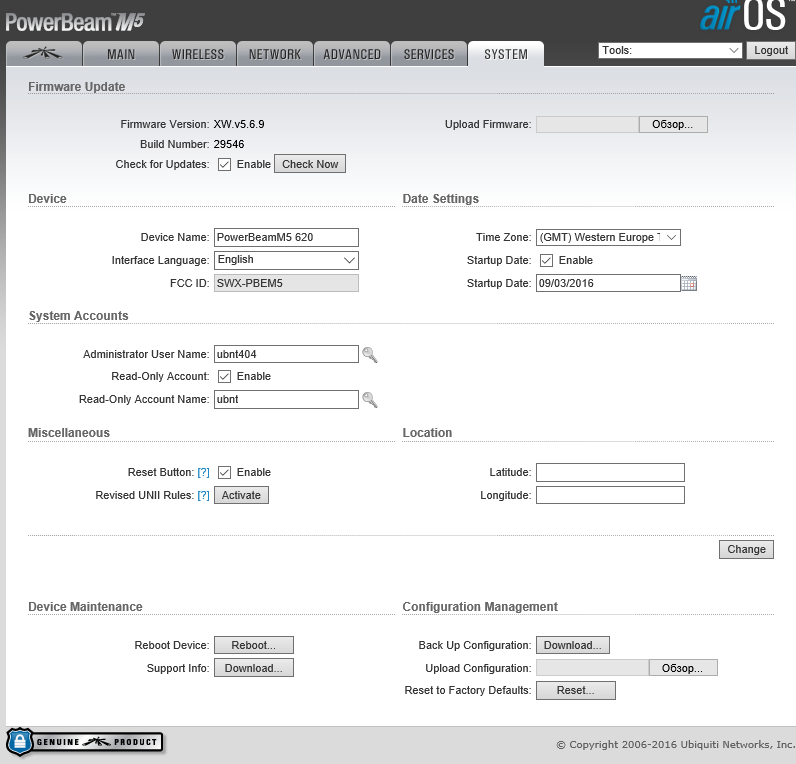
Task: Open the Interface Language dropdown
Action: point(286,260)
